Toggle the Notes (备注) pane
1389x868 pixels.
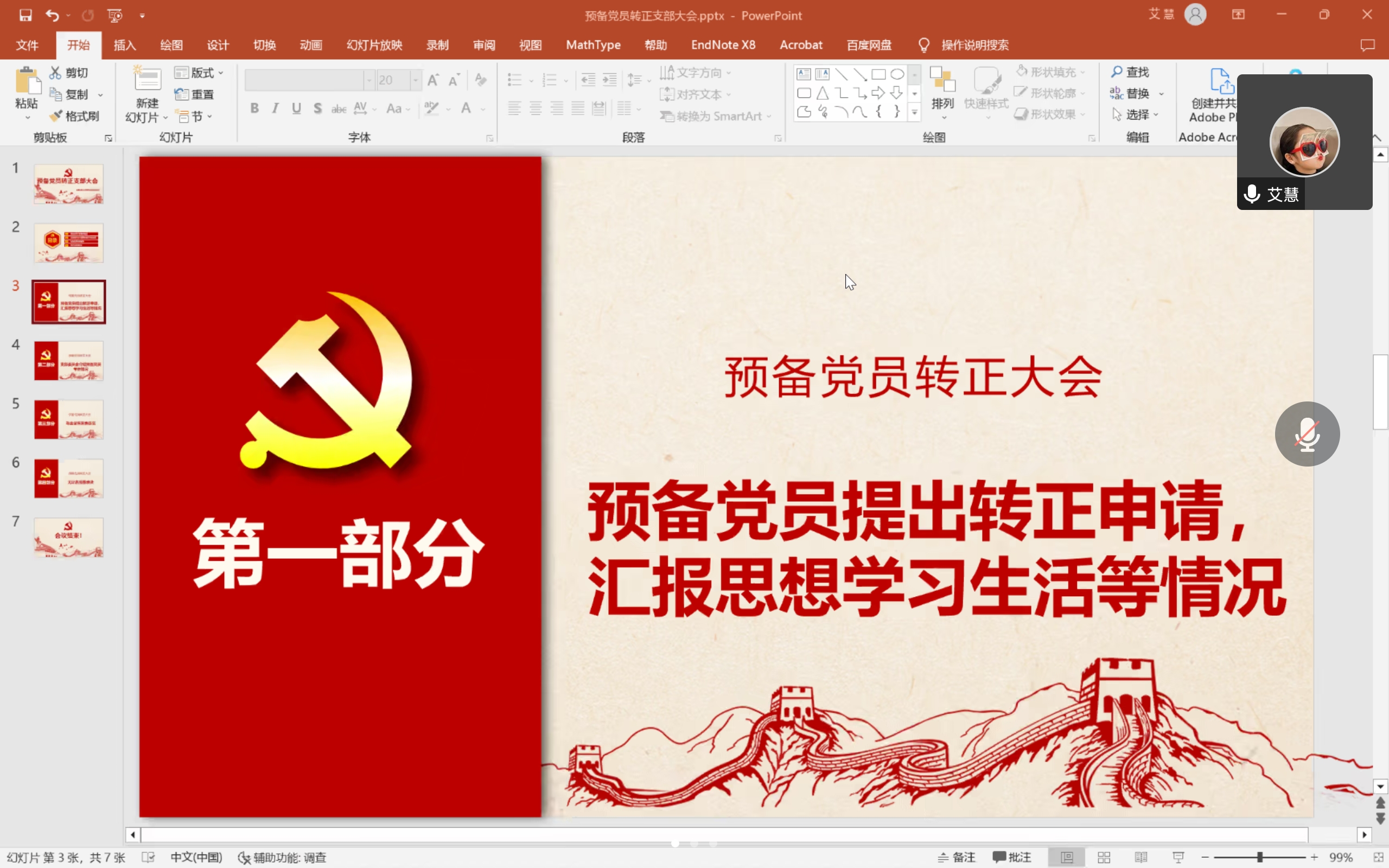956,857
